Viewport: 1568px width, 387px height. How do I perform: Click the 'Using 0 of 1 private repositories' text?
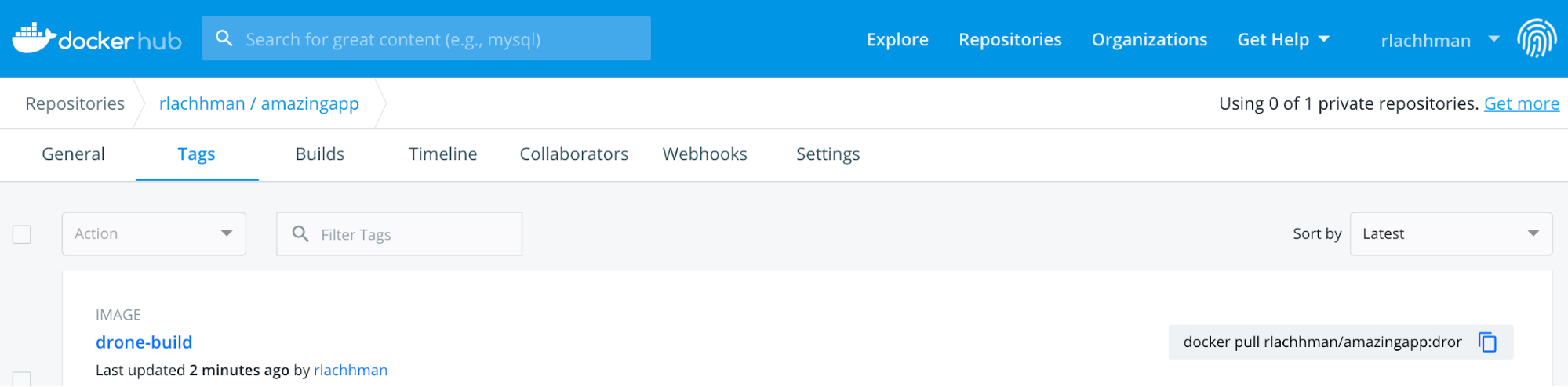(x=1348, y=103)
